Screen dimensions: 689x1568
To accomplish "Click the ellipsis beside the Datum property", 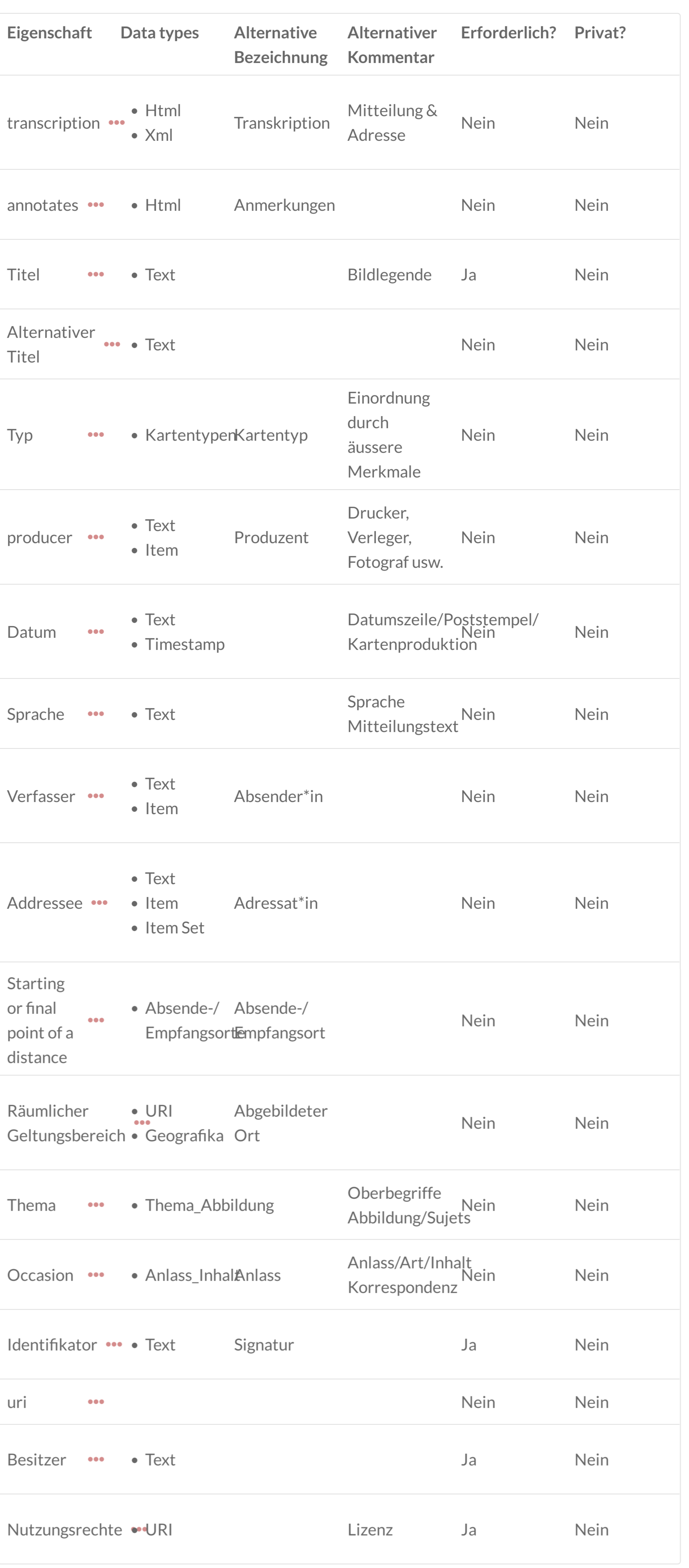I will 95,631.
